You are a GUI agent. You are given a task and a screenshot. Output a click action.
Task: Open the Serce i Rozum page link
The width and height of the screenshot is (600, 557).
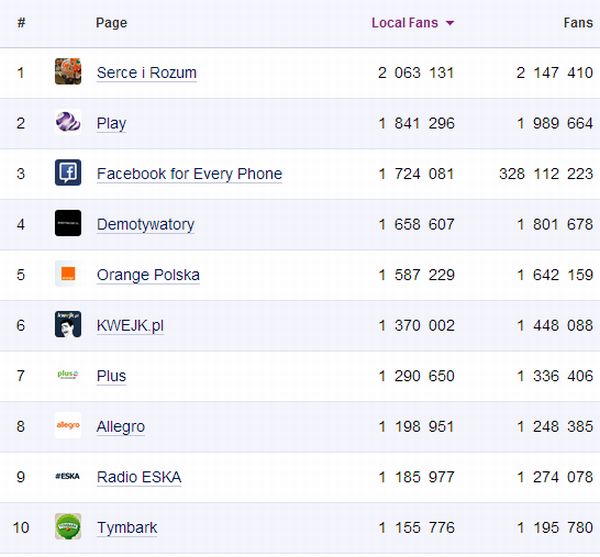coord(146,73)
